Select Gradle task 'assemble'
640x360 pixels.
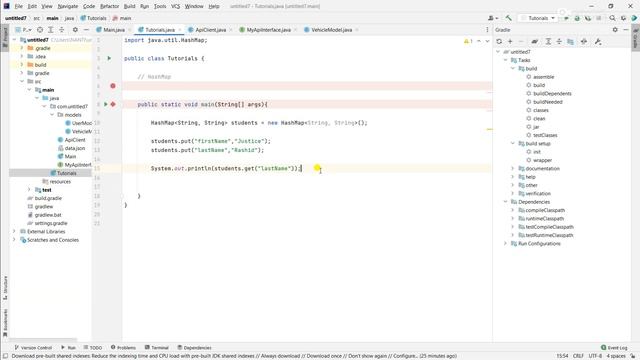pos(543,77)
